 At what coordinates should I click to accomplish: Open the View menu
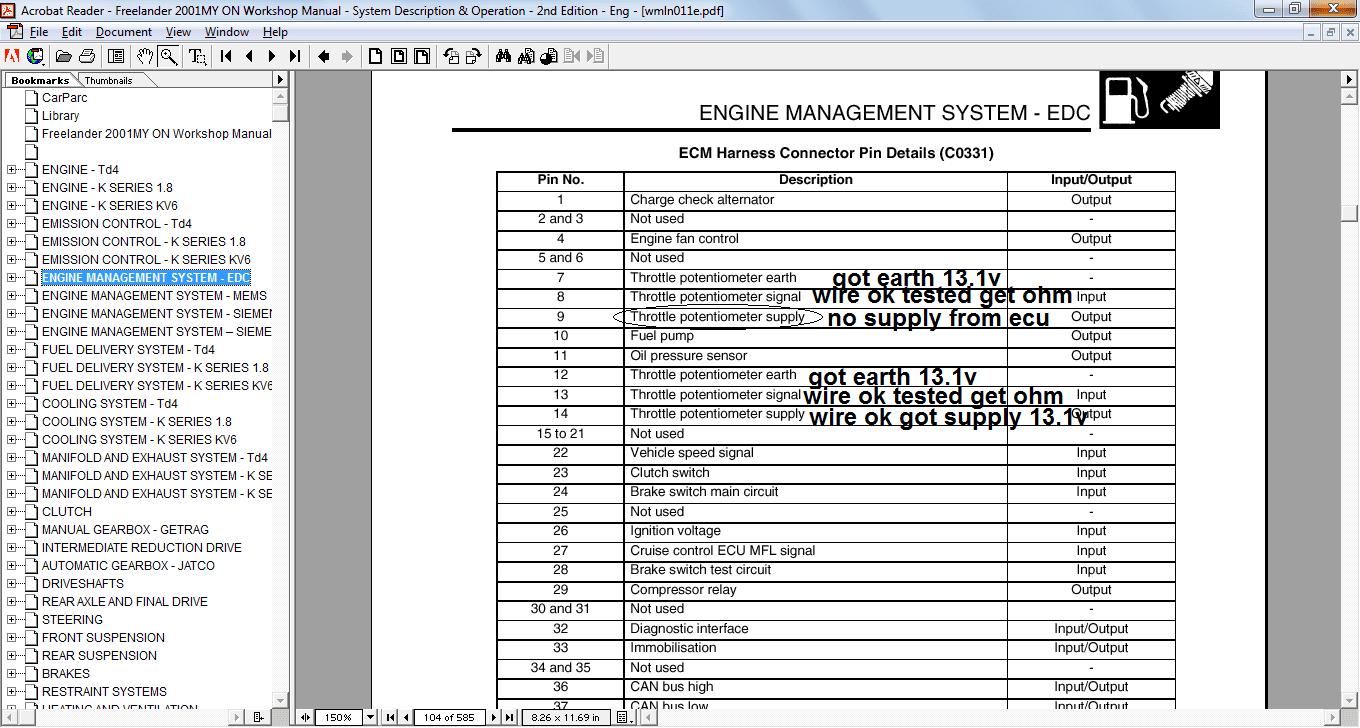pos(178,32)
